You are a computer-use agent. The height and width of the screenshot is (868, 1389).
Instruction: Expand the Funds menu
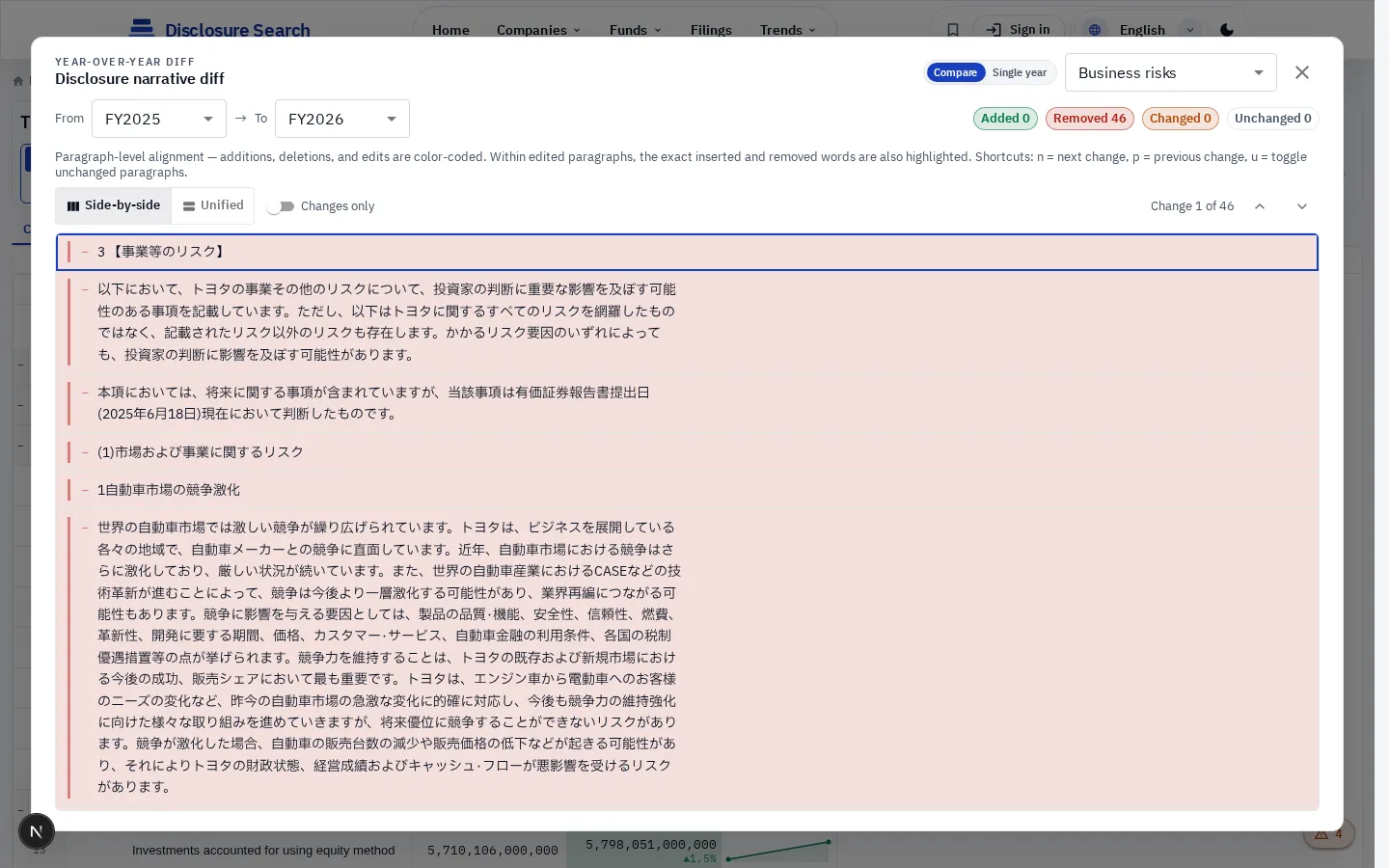click(x=635, y=30)
